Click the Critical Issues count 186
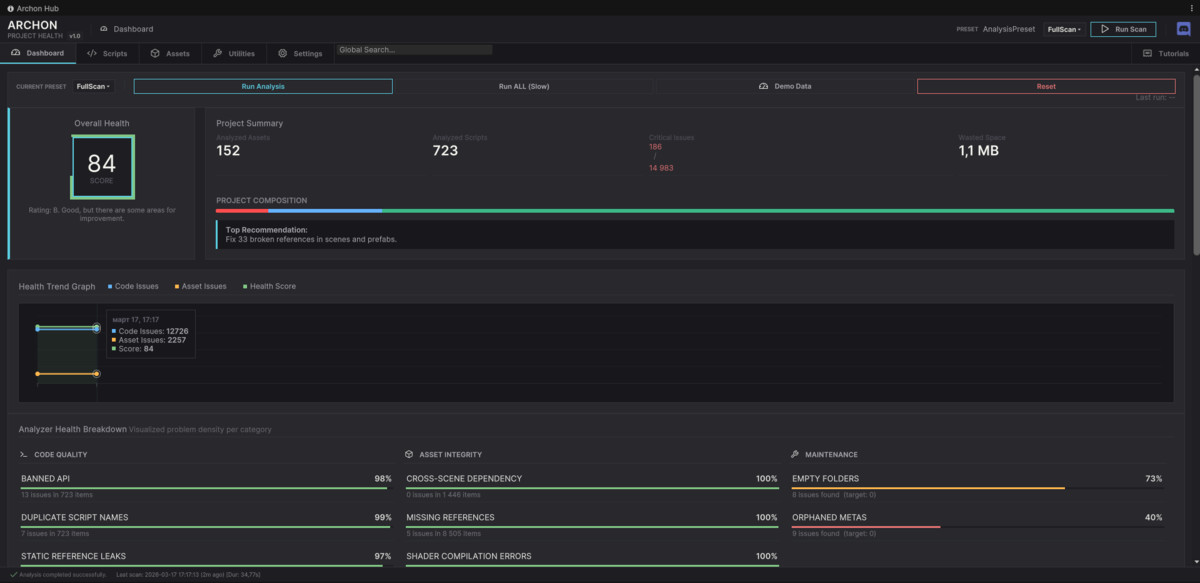This screenshot has height=583, width=1200. pyautogui.click(x=655, y=146)
